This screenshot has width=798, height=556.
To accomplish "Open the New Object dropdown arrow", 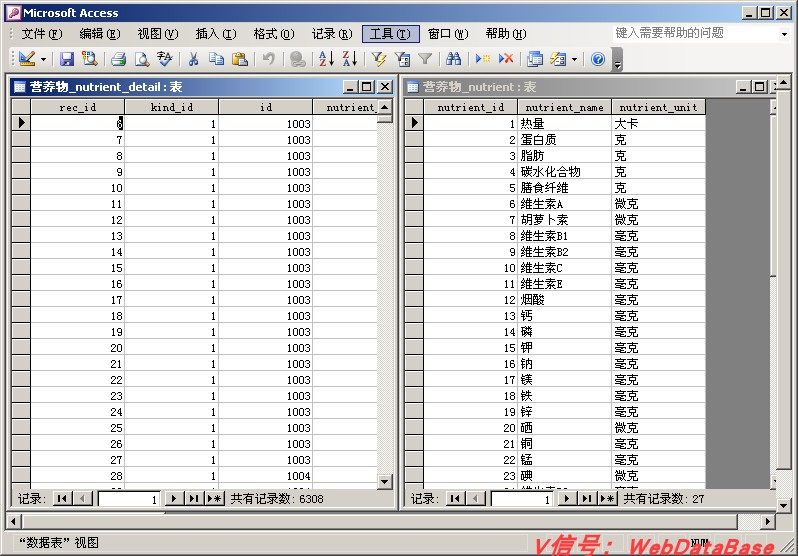I will point(574,60).
